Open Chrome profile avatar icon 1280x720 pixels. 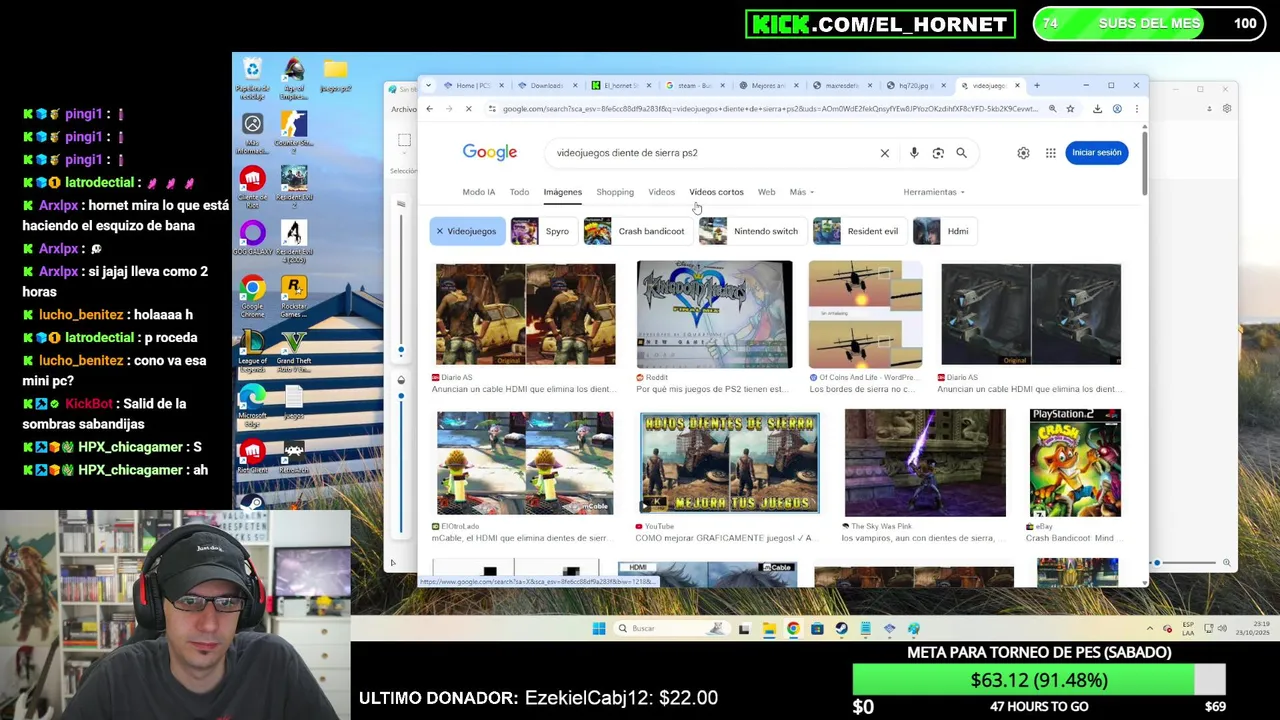(1117, 109)
